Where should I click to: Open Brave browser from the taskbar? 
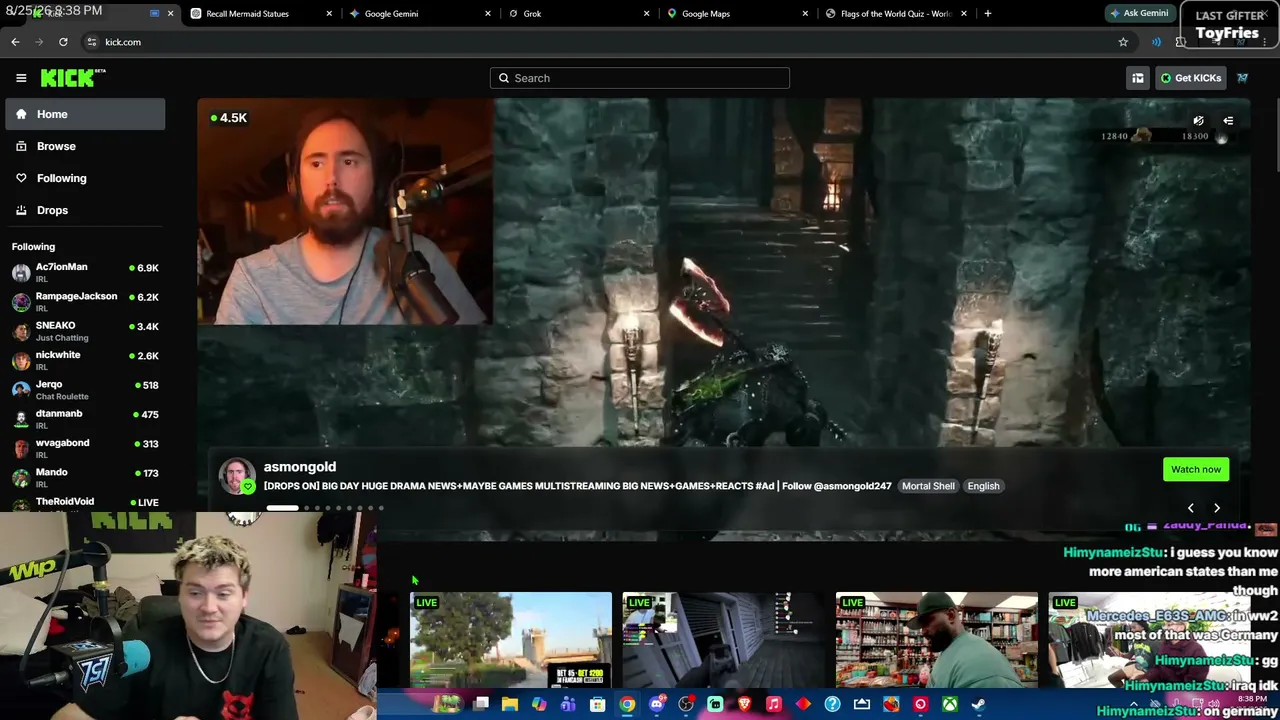click(744, 704)
